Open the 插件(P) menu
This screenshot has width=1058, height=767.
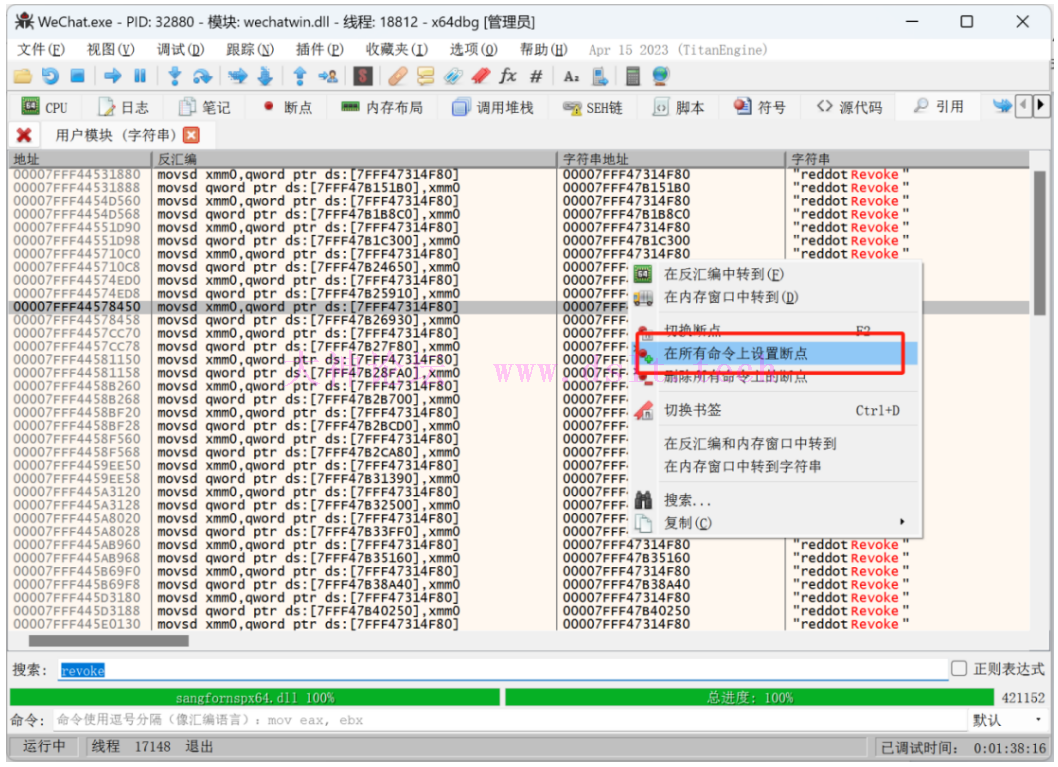(x=320, y=50)
